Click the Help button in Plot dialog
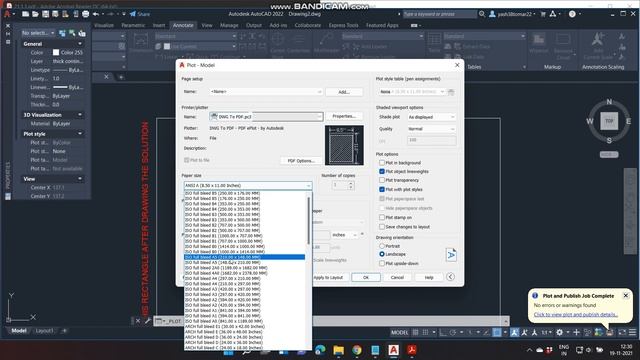 [429, 277]
